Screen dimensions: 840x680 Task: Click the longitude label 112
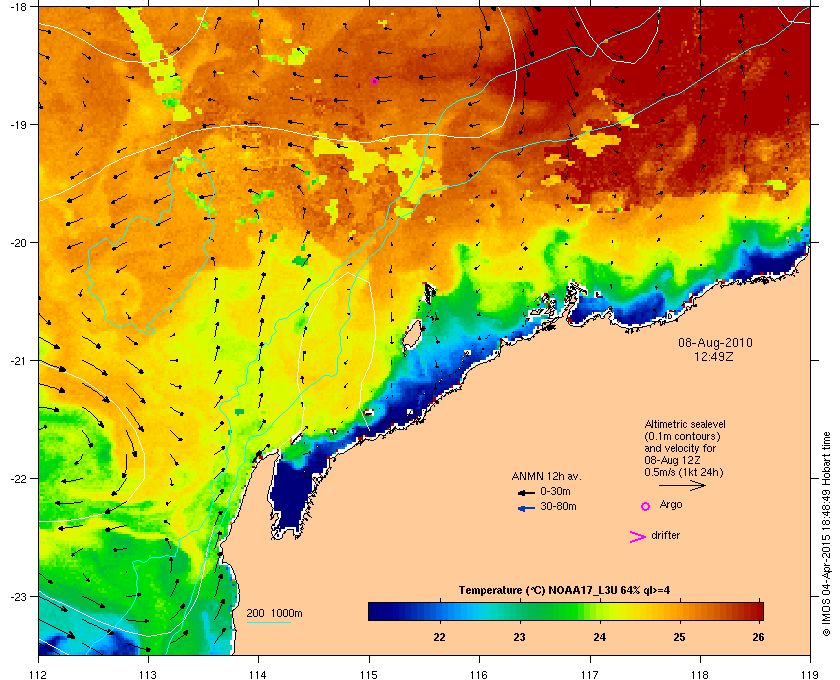pos(38,675)
